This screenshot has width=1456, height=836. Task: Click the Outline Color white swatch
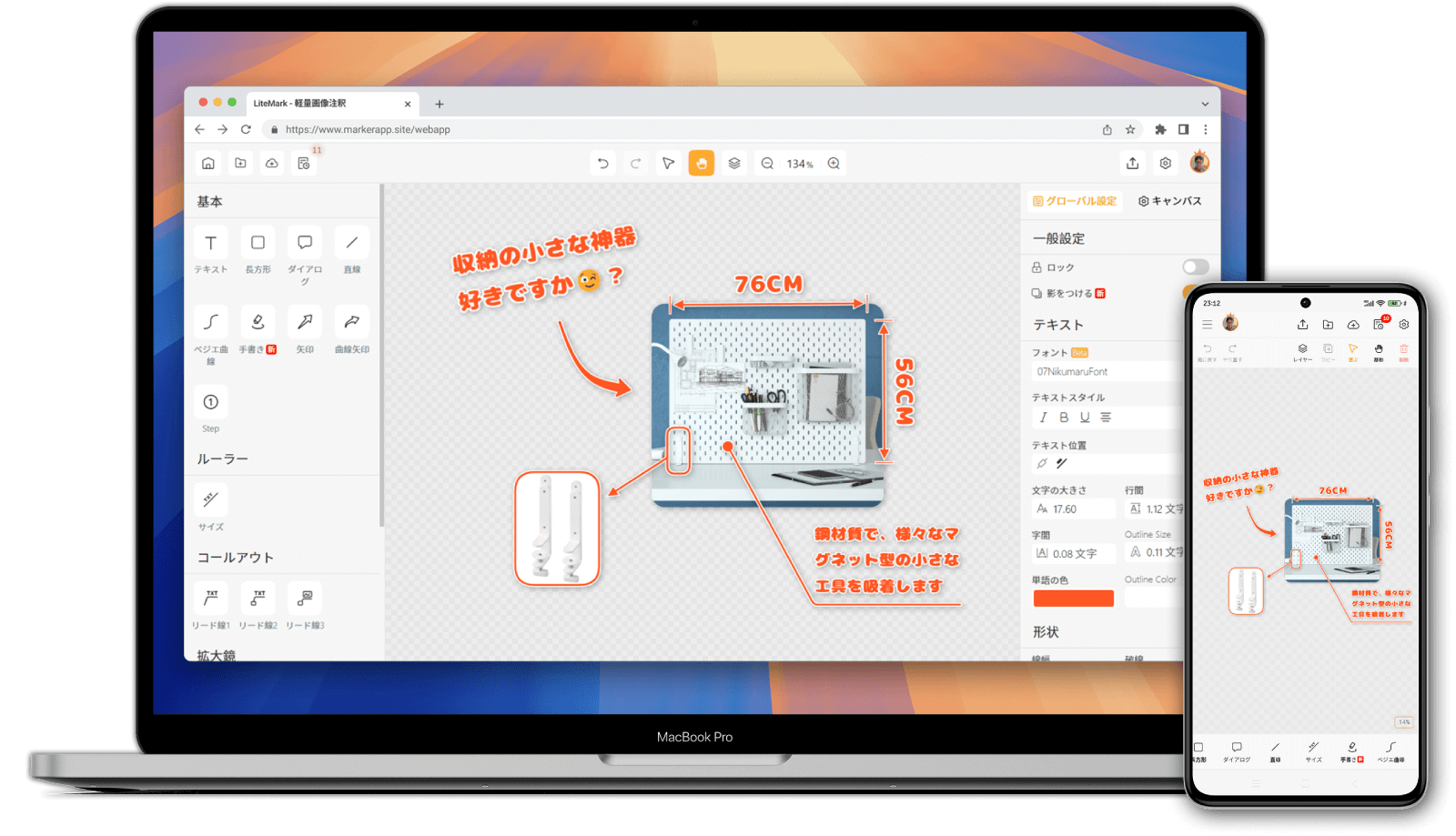pos(1153,598)
